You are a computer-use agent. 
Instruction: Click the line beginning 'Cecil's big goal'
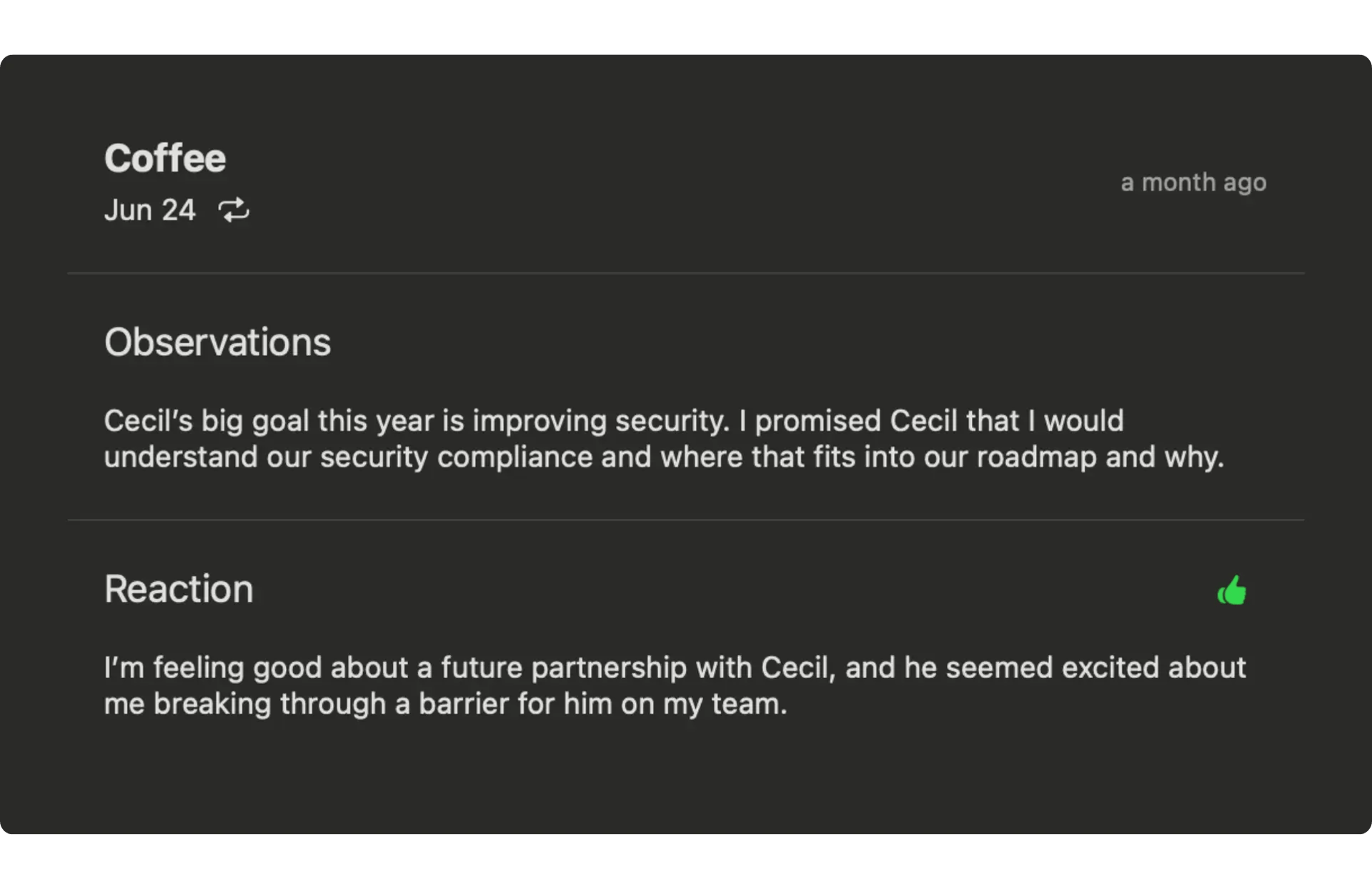pyautogui.click(x=614, y=421)
